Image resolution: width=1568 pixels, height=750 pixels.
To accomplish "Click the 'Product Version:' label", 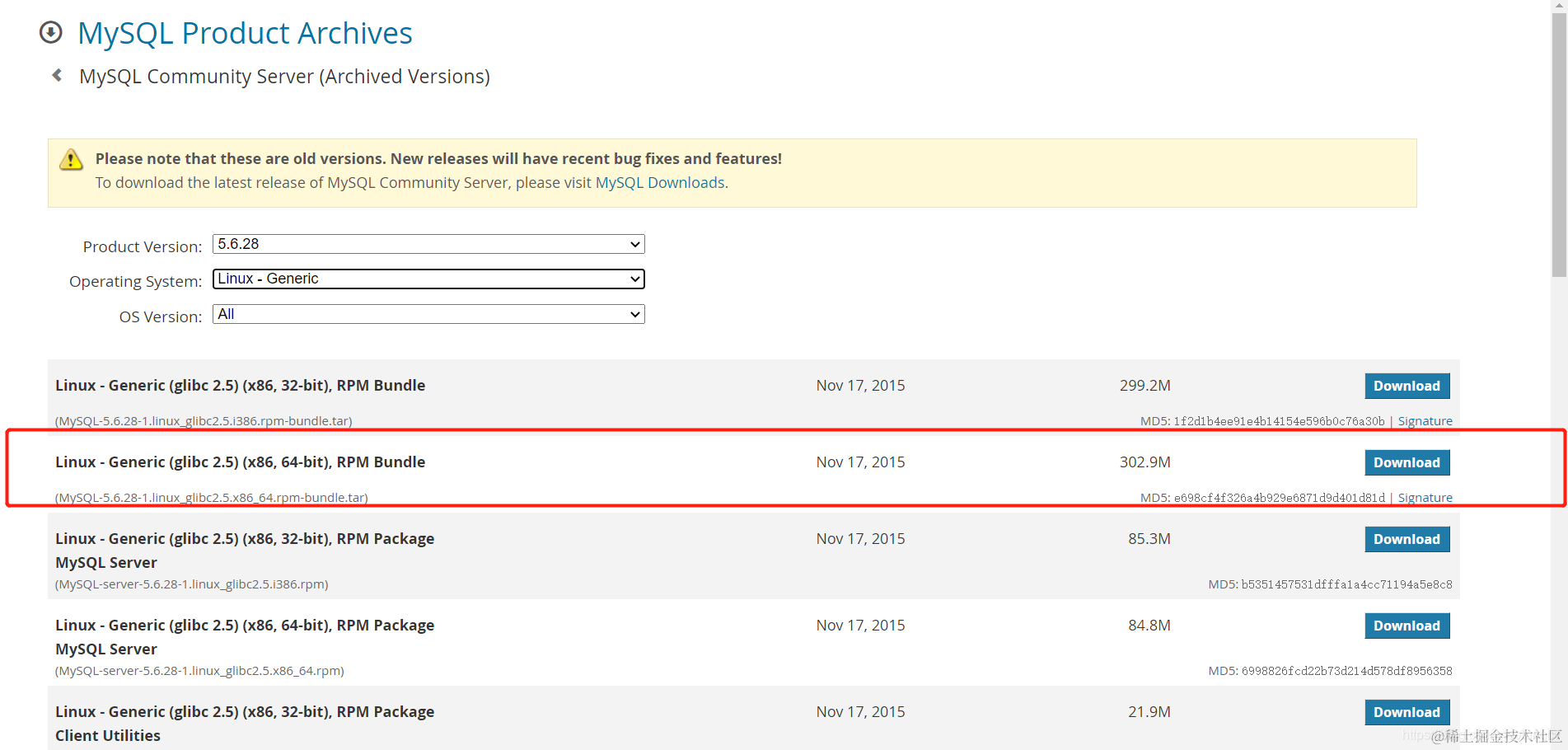I will coord(143,246).
